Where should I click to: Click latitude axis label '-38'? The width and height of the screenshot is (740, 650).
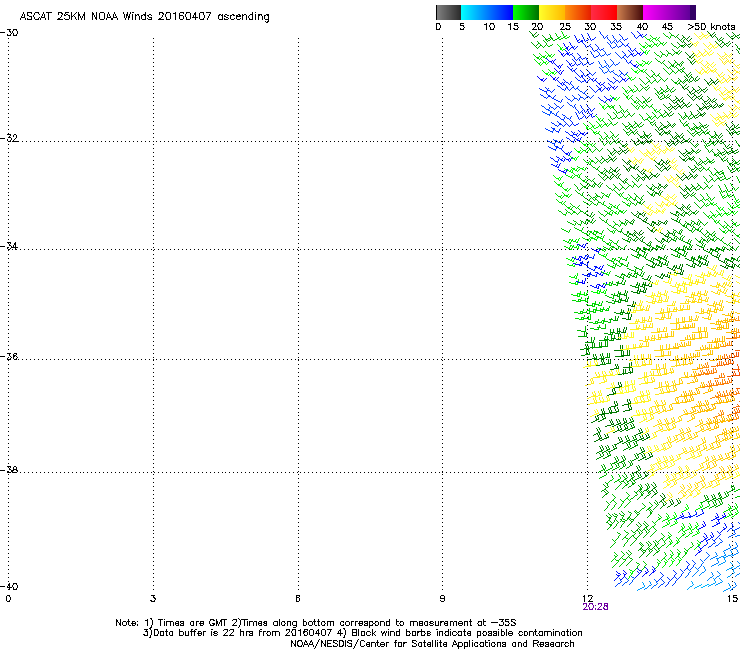pyautogui.click(x=9, y=470)
